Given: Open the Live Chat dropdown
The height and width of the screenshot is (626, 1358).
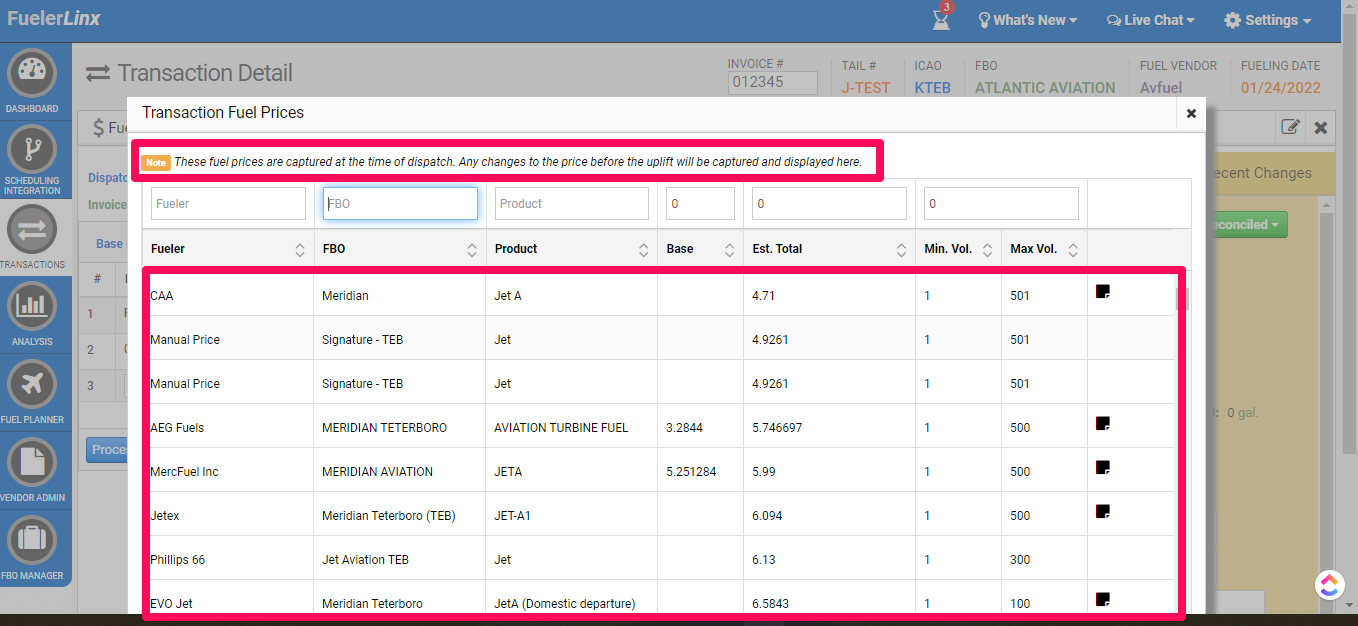Looking at the screenshot, I should pos(1151,20).
